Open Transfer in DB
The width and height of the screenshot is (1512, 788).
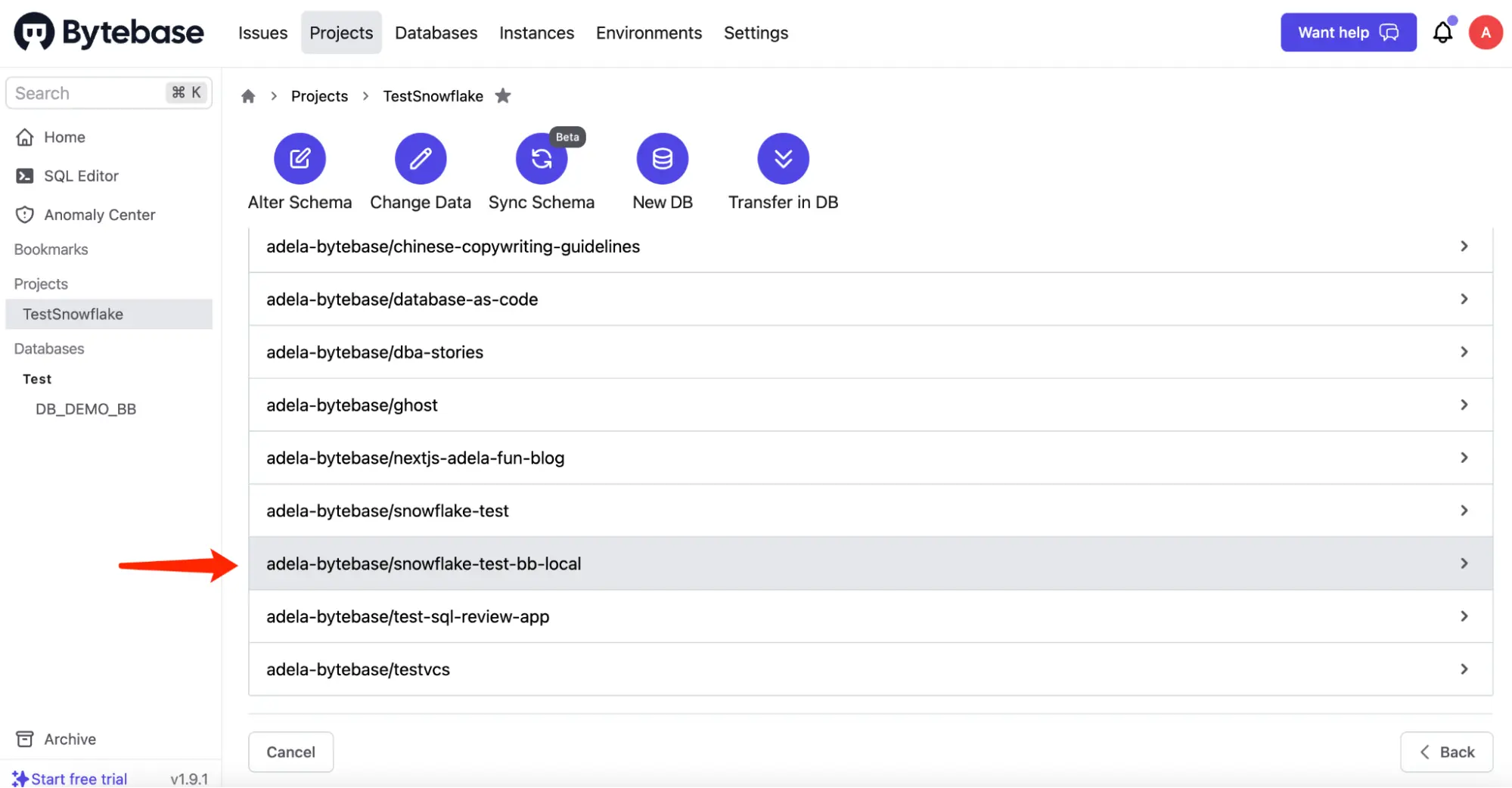(x=783, y=170)
